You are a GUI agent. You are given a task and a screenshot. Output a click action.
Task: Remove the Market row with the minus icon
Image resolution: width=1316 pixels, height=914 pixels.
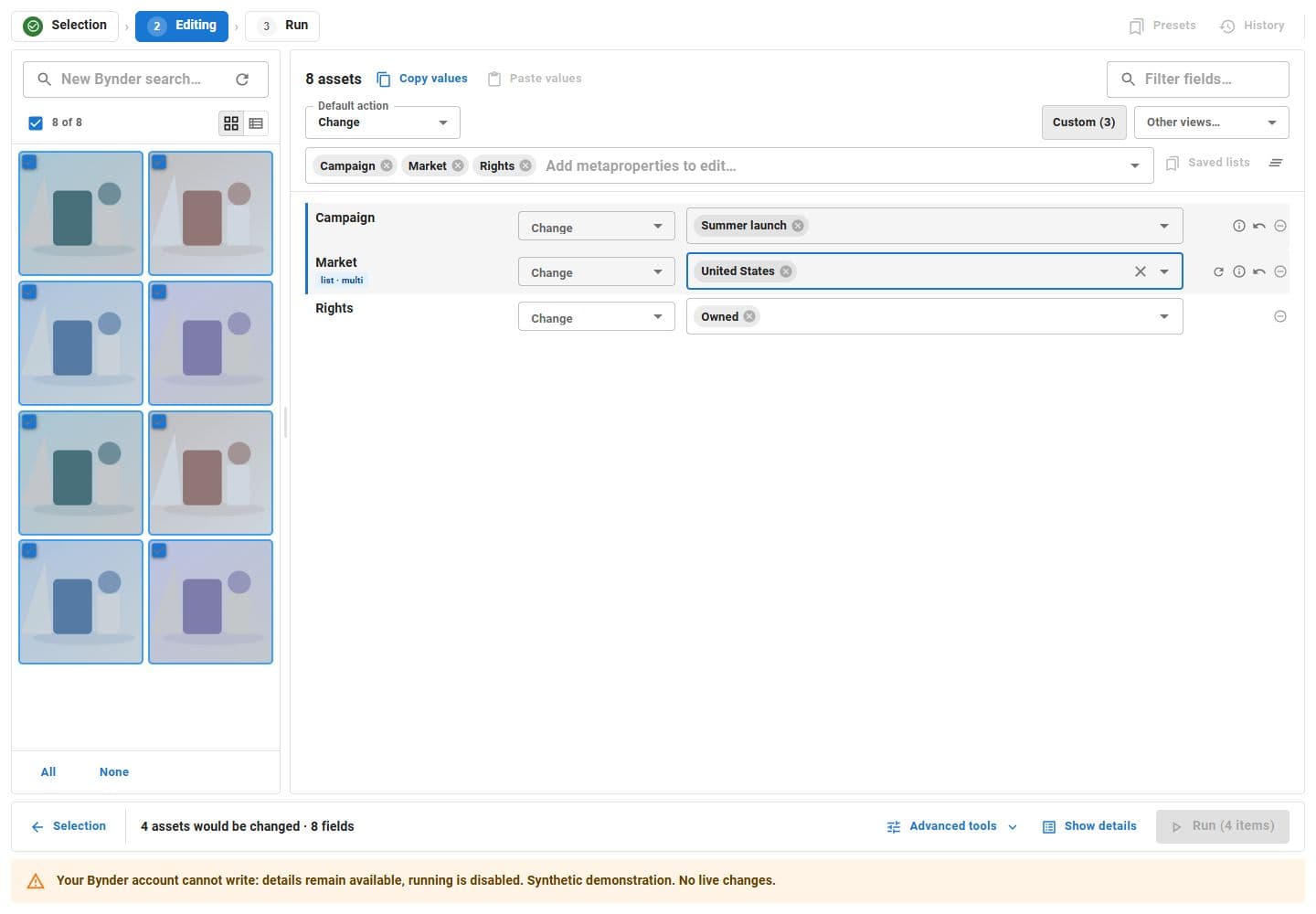coord(1280,271)
